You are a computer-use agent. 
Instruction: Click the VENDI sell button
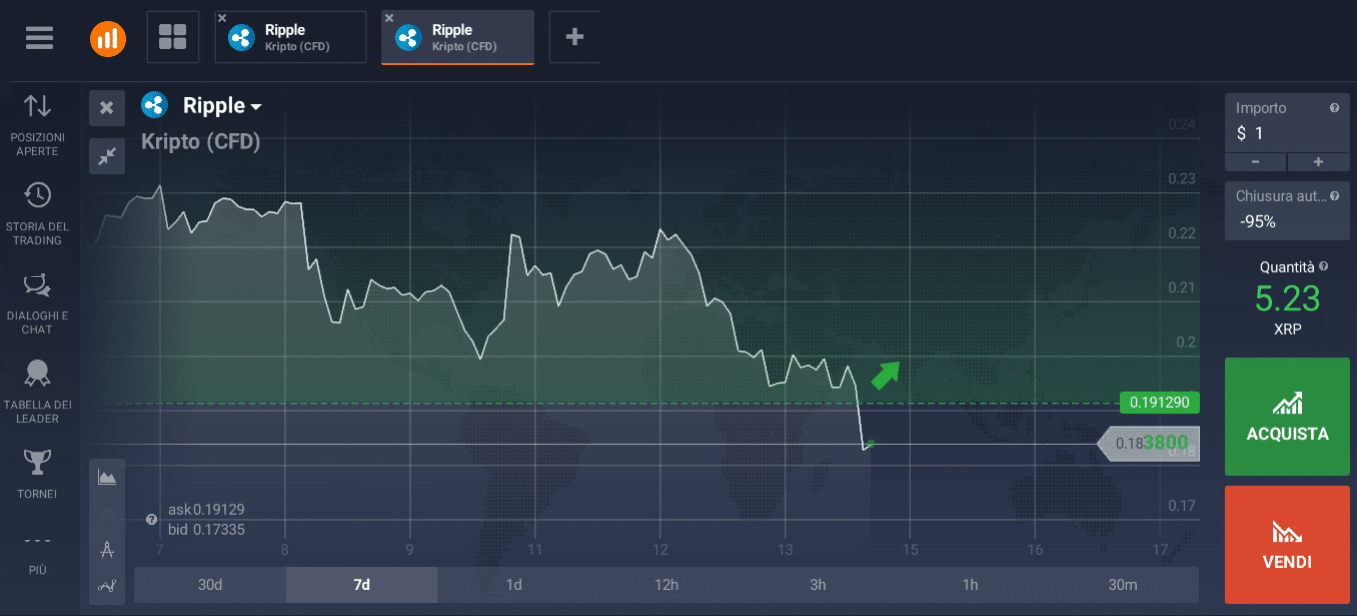point(1287,545)
